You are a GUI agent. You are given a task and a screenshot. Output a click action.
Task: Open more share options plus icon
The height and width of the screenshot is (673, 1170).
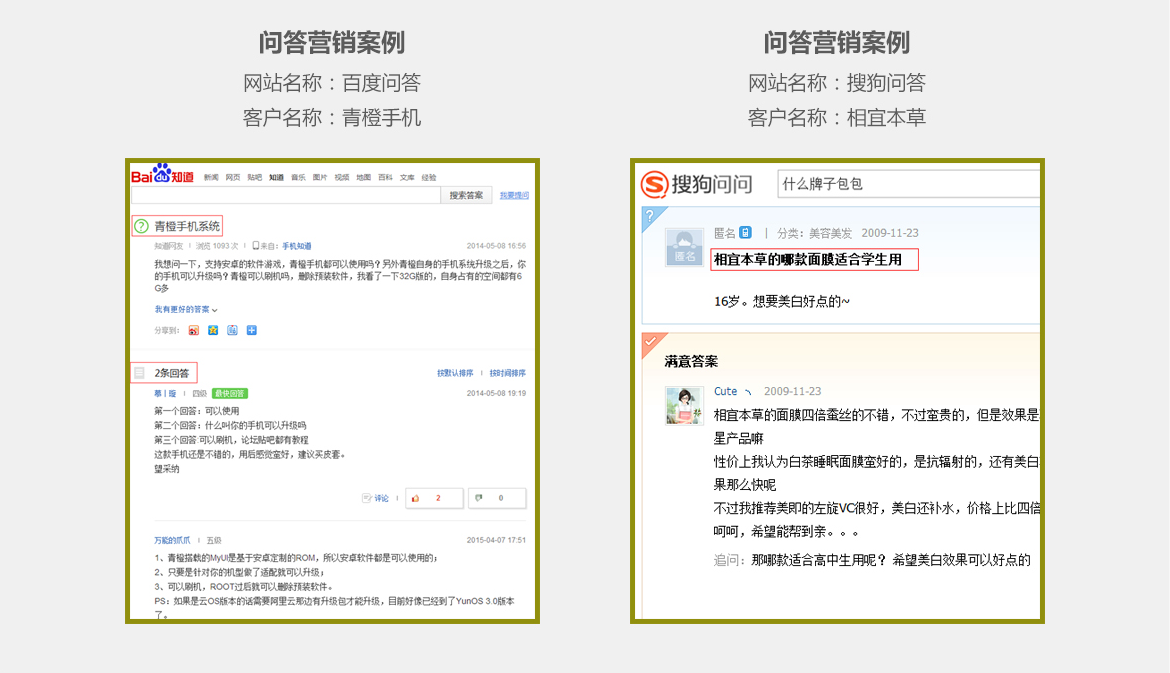[251, 331]
